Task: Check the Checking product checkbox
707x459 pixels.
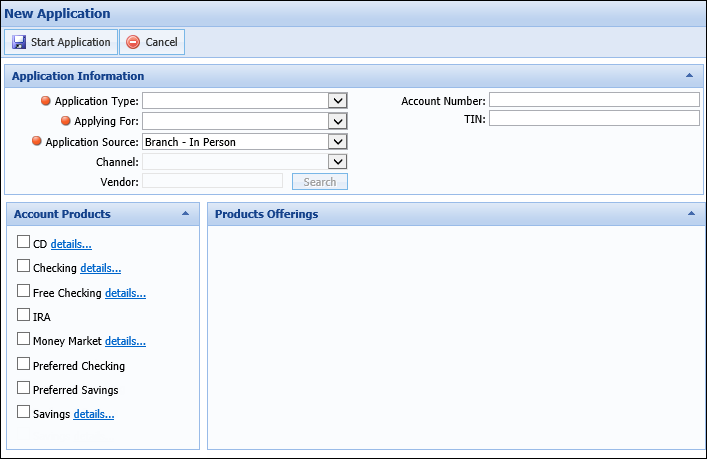Action: coord(23,266)
